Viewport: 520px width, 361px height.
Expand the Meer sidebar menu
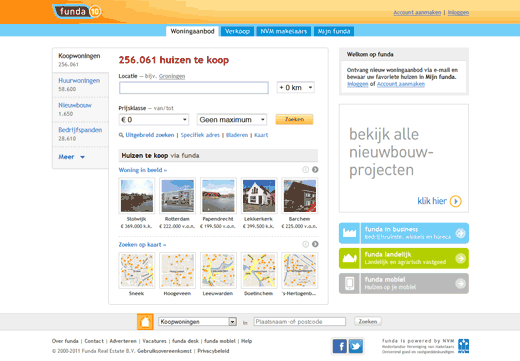[x=72, y=157]
